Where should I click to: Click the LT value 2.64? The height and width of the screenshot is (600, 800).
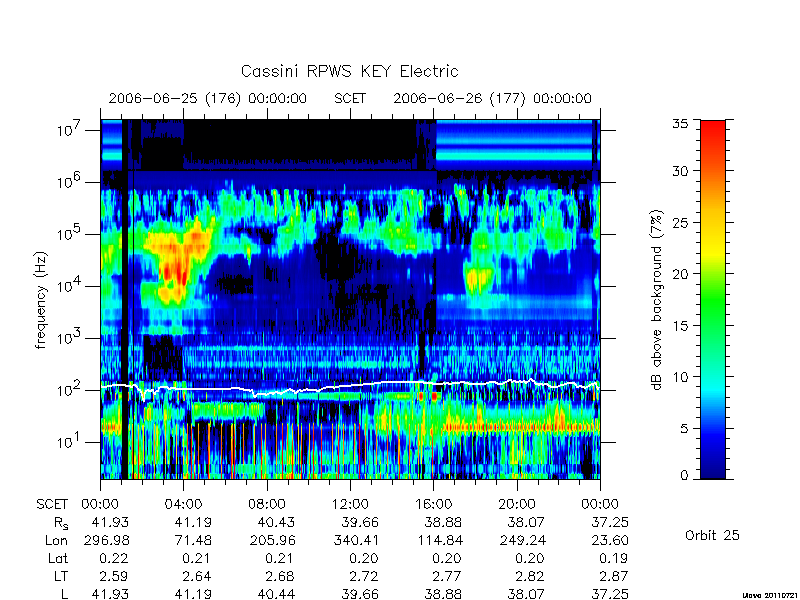[x=197, y=576]
